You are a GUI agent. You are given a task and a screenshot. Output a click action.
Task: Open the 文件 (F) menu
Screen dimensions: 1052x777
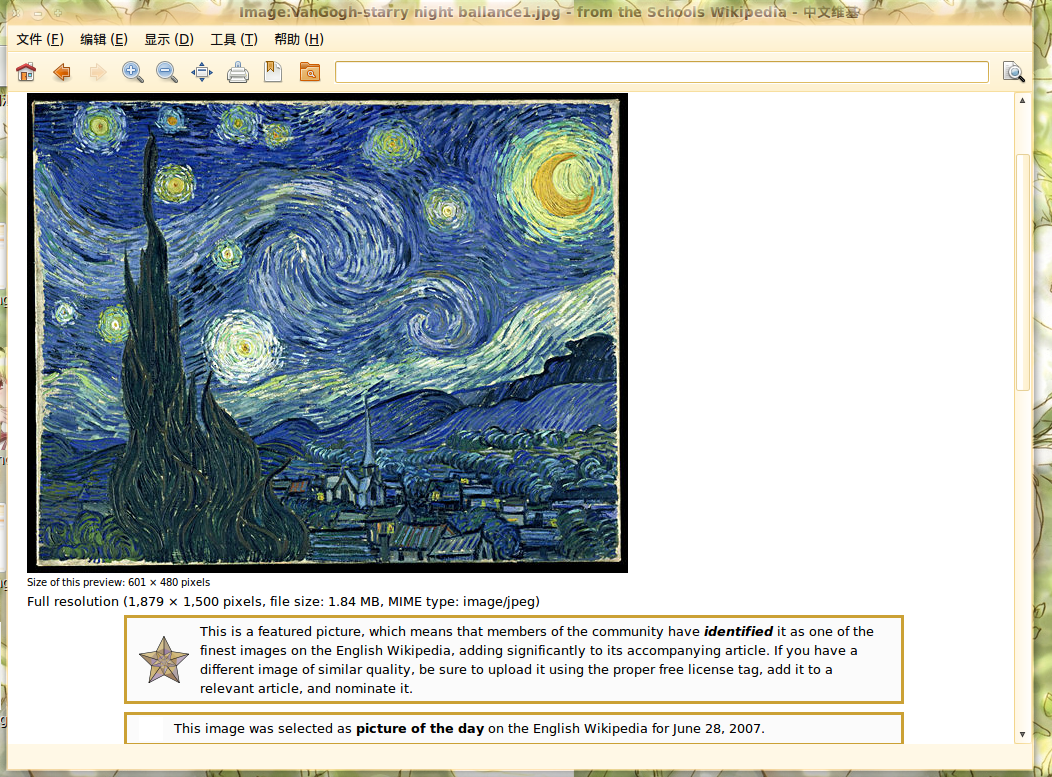40,40
